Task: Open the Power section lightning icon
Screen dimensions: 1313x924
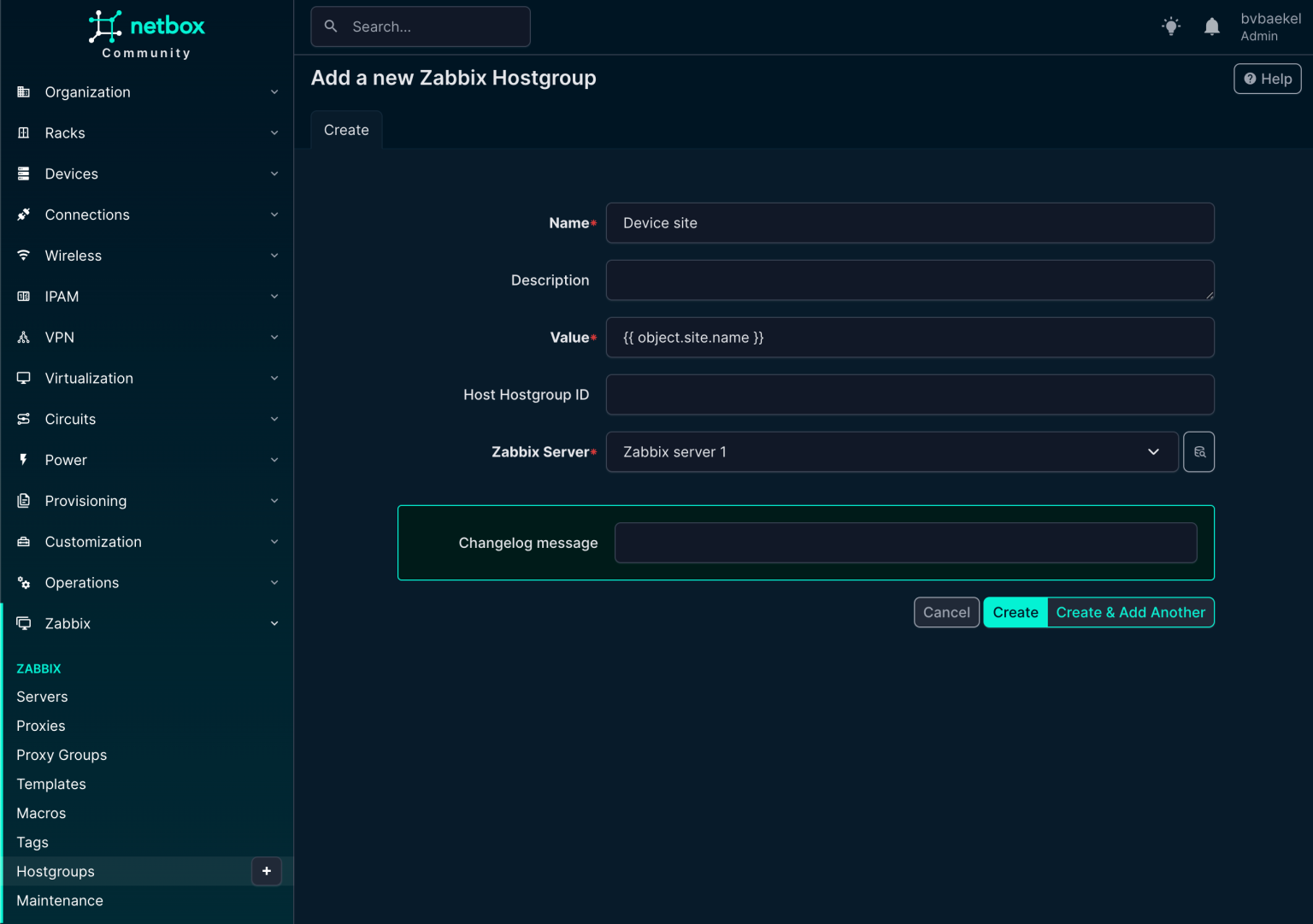Action: [x=23, y=460]
